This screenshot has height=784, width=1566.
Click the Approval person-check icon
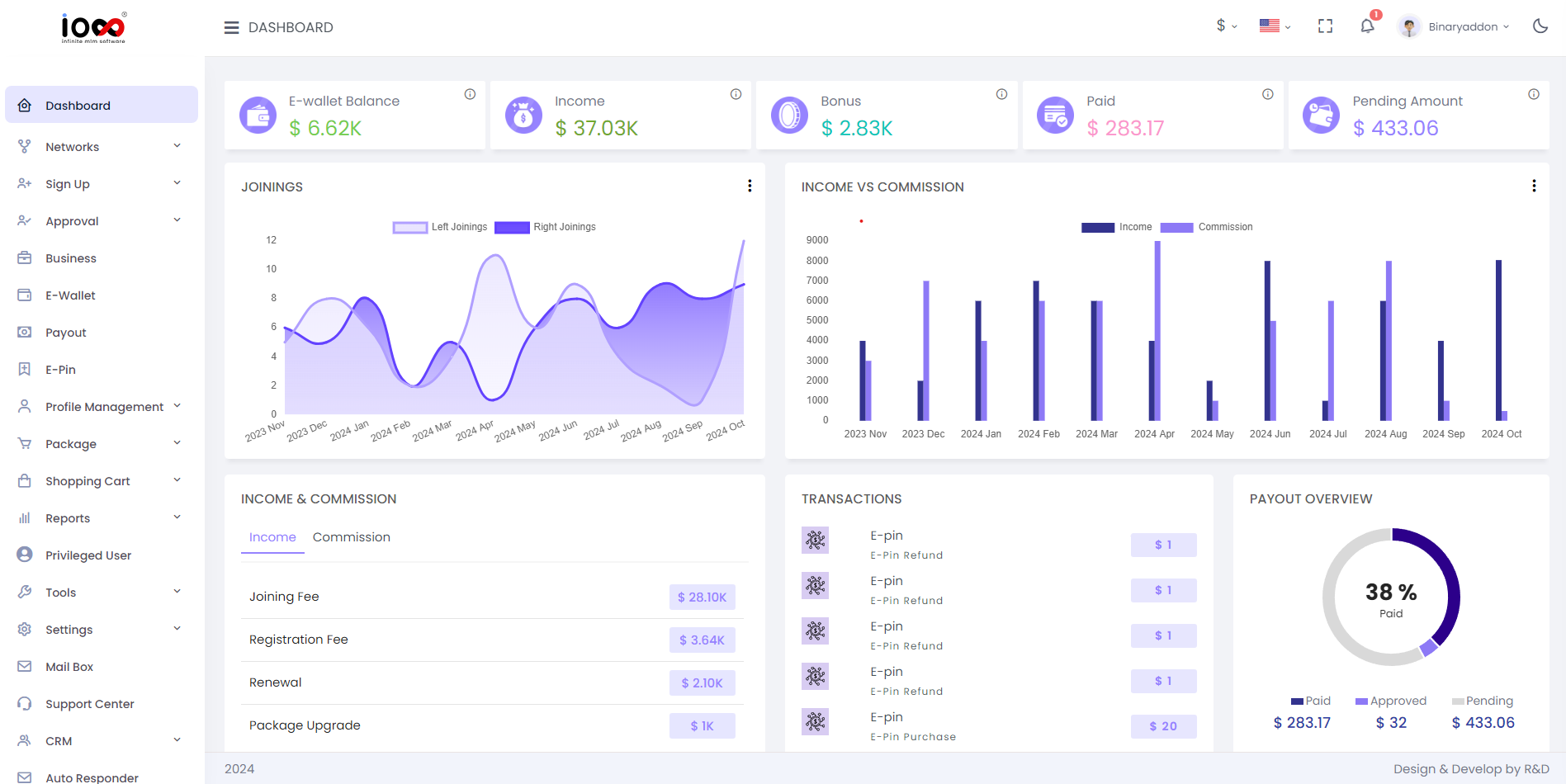(x=25, y=220)
